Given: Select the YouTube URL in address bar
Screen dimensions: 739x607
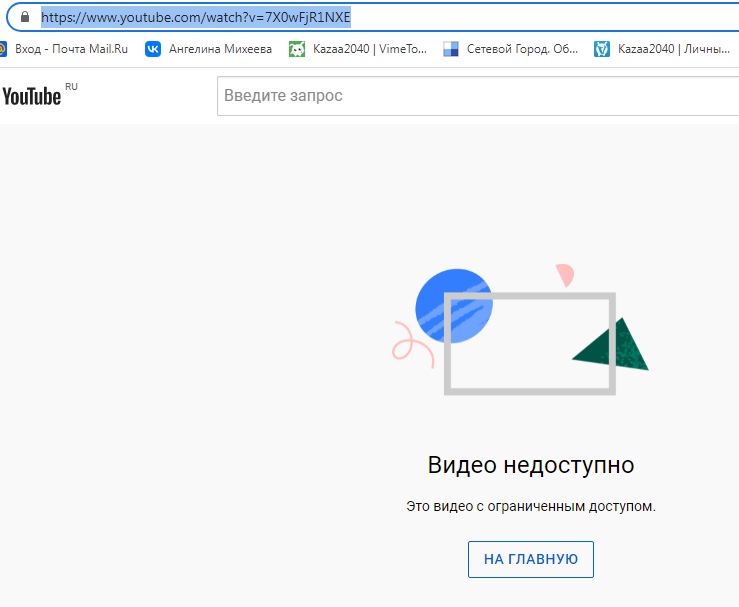Looking at the screenshot, I should pyautogui.click(x=196, y=18).
